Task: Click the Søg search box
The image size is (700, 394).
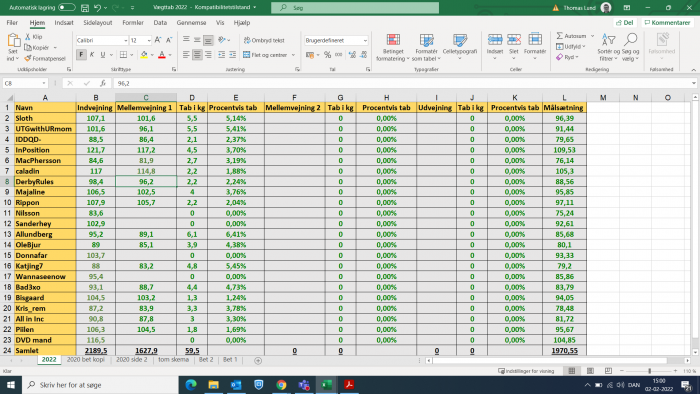Action: tap(355, 8)
